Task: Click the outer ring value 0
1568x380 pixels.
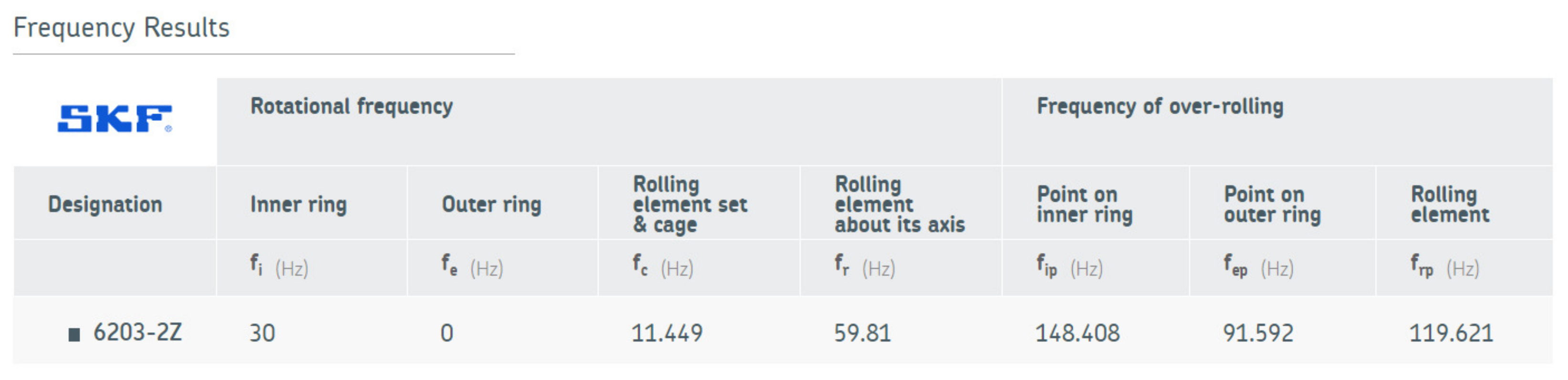Action: tap(447, 333)
